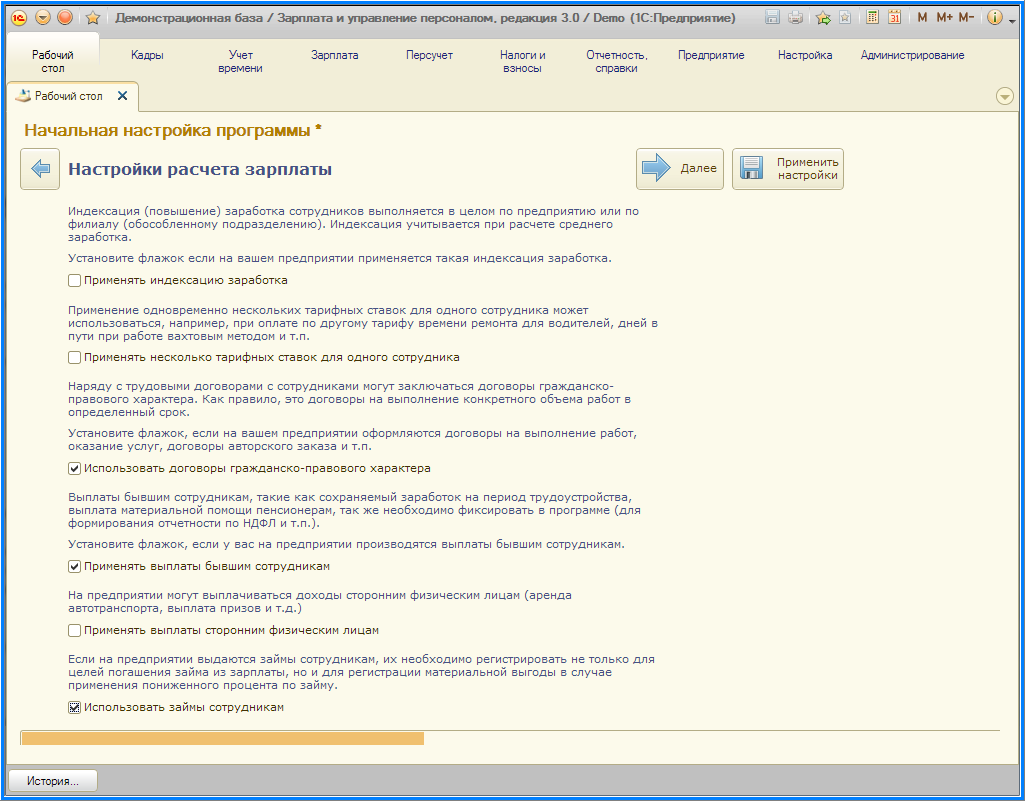Click the printer icon in title bar
This screenshot has width=1025, height=801.
(795, 18)
